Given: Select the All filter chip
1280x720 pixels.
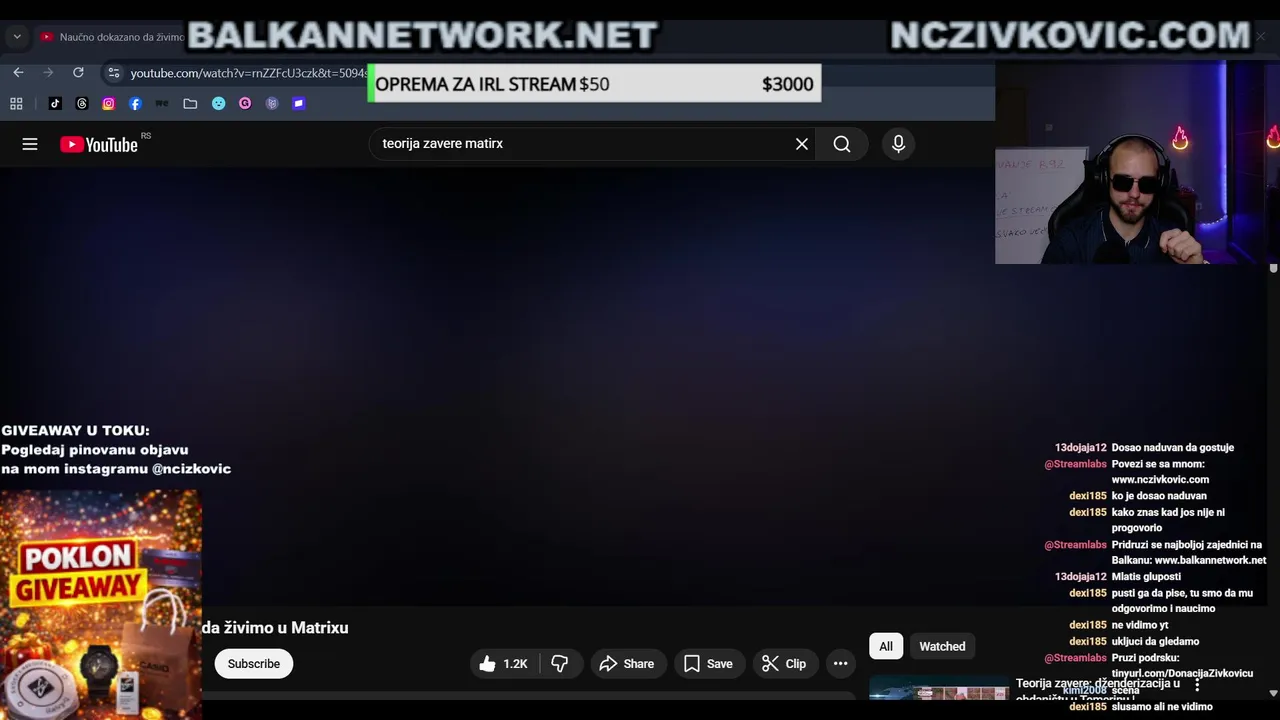Looking at the screenshot, I should coord(886,647).
